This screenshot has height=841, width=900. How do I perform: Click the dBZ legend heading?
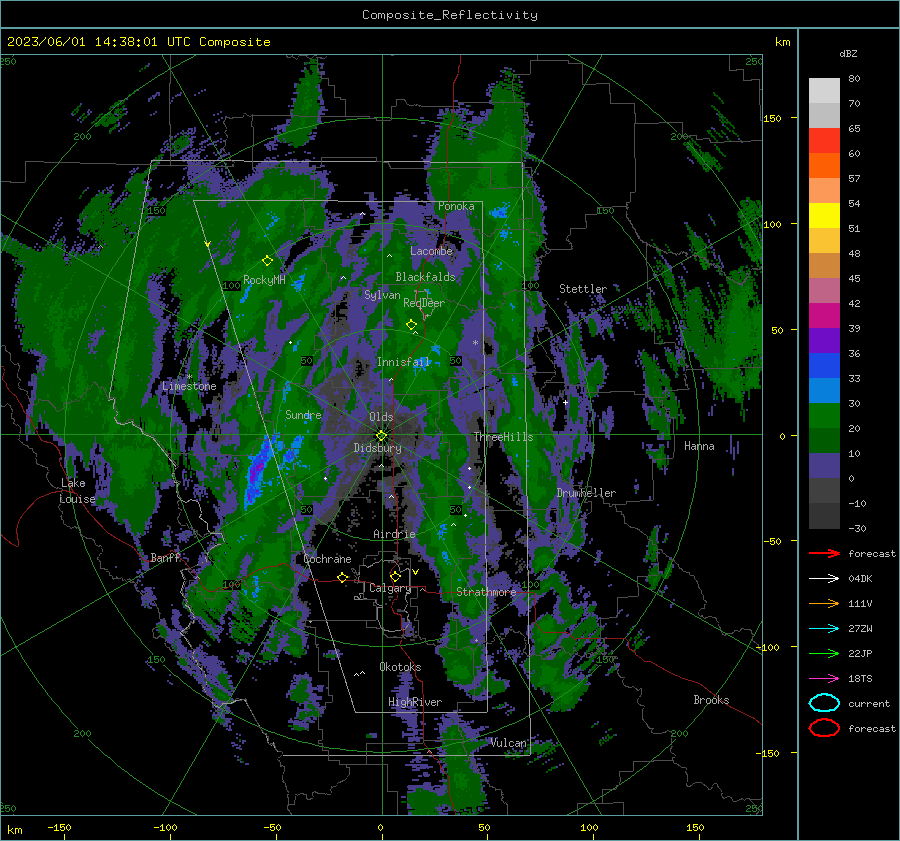pyautogui.click(x=848, y=53)
